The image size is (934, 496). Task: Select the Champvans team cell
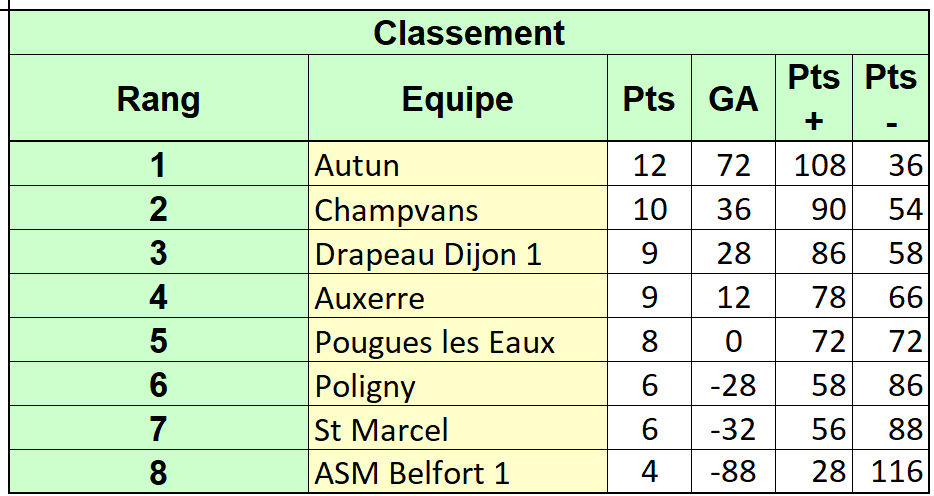pos(457,208)
